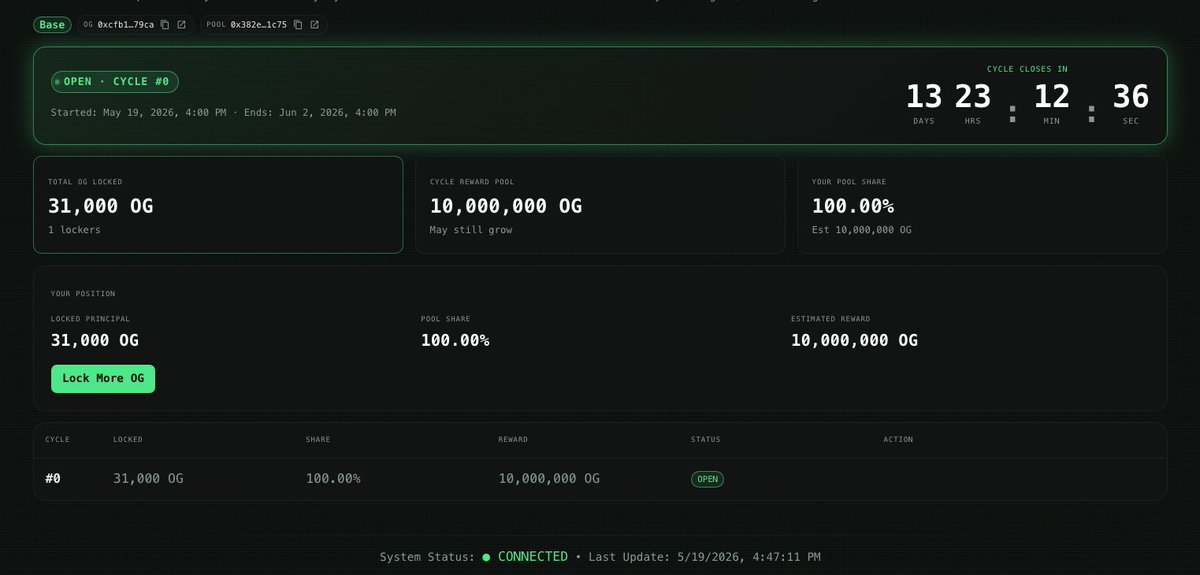The height and width of the screenshot is (575, 1200).
Task: Click the OG address text 0xcfb1…79ca
Action: point(125,24)
